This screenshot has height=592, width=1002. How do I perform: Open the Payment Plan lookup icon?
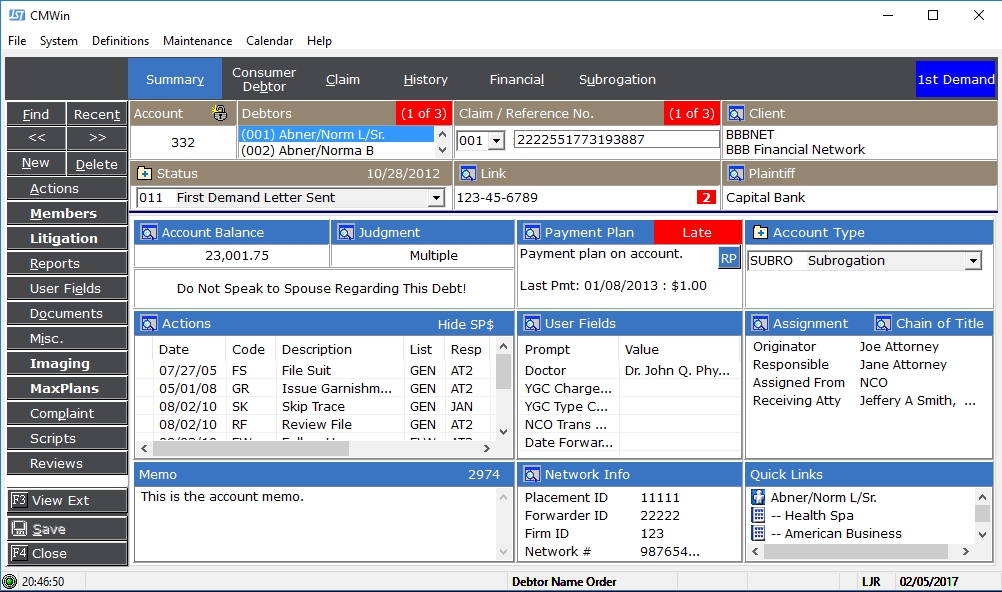pyautogui.click(x=531, y=233)
